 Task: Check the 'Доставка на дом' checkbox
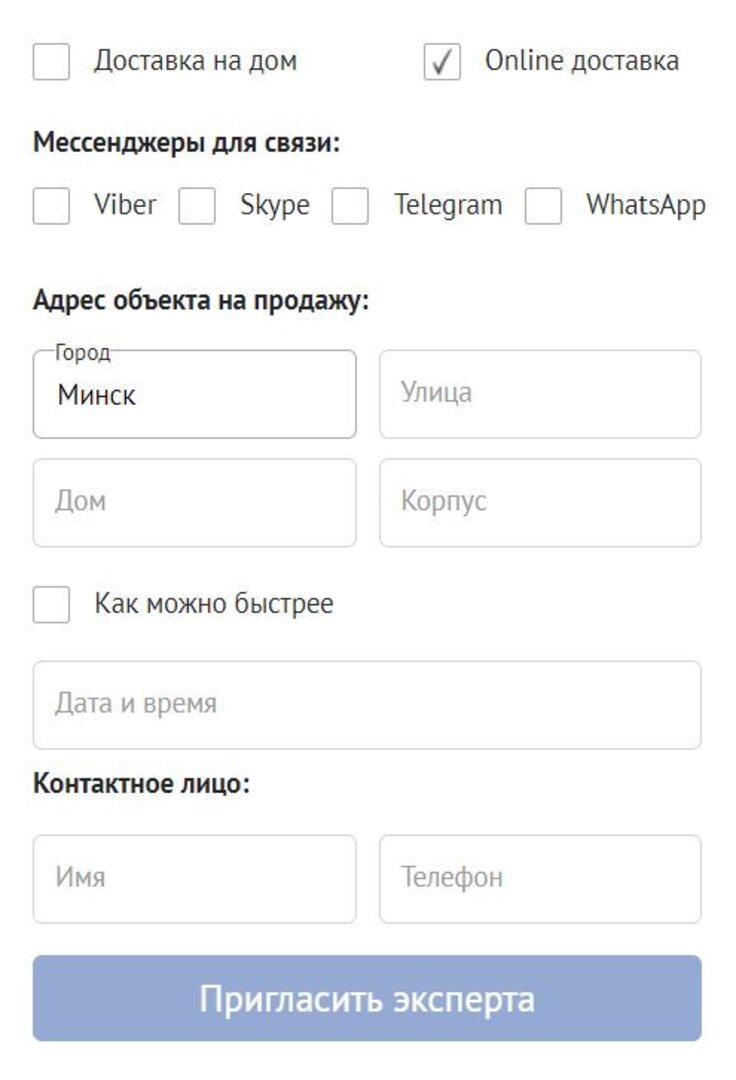point(51,62)
